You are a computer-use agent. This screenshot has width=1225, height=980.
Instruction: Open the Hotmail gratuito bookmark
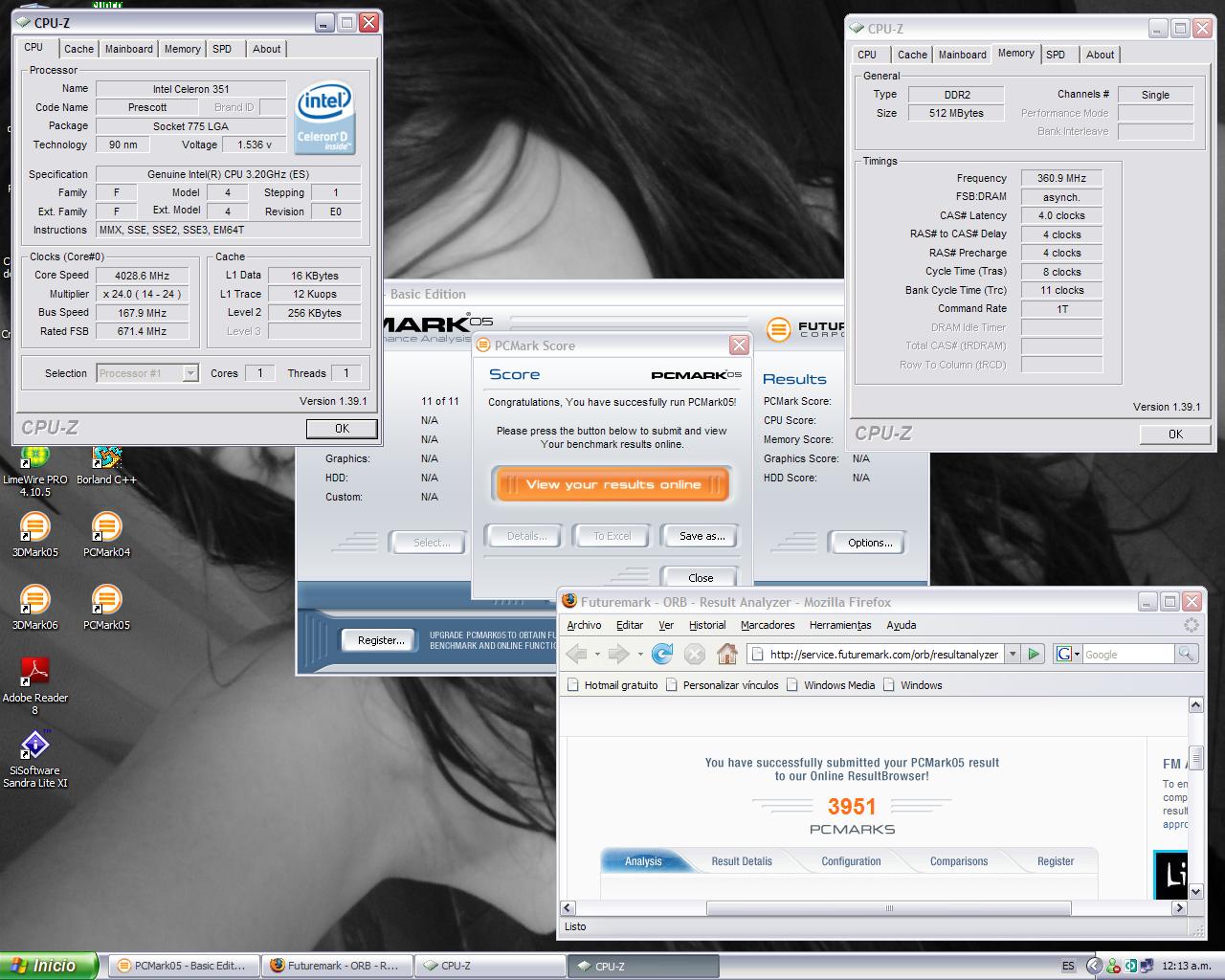tap(612, 685)
